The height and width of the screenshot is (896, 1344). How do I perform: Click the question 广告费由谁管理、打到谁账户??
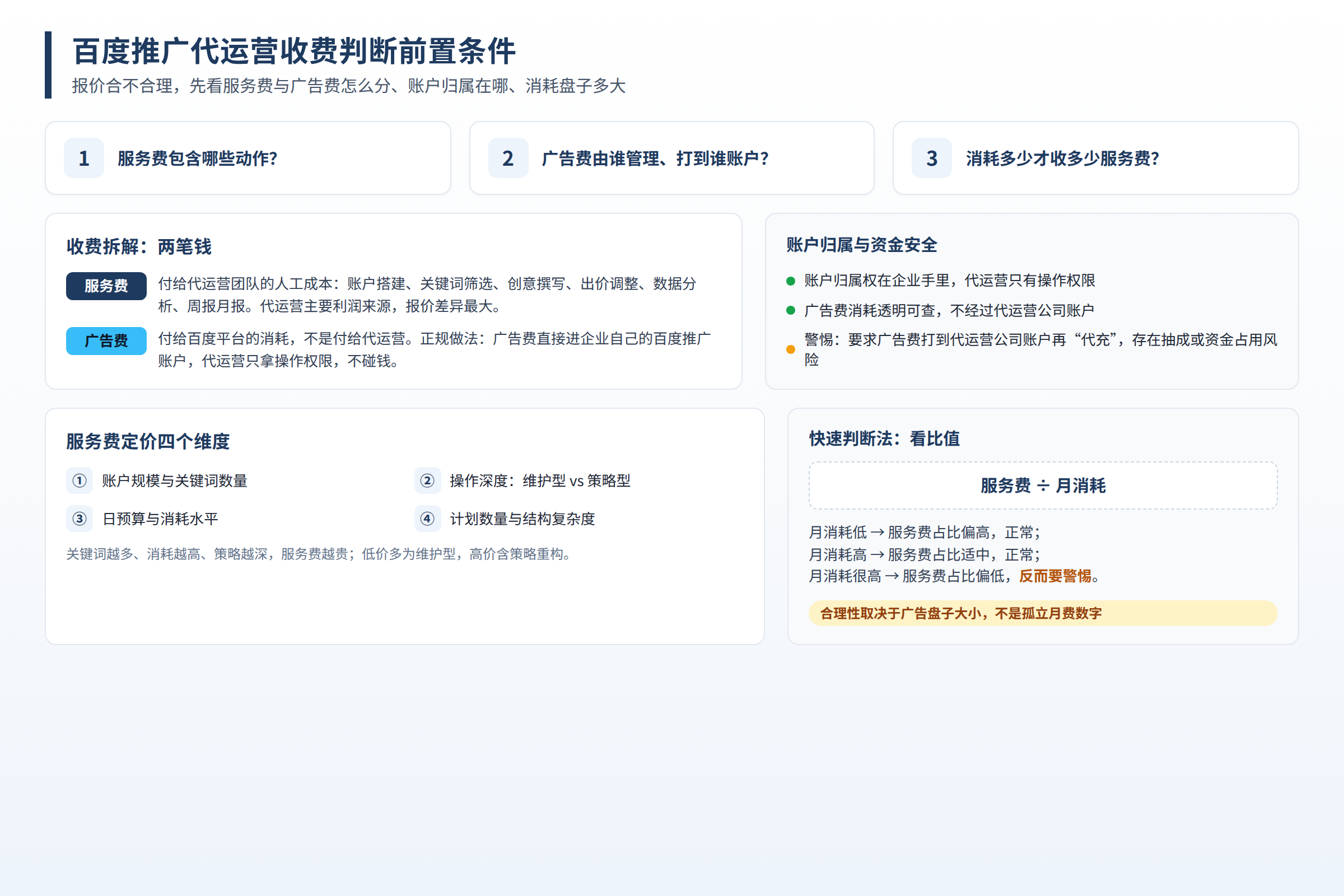click(655, 158)
